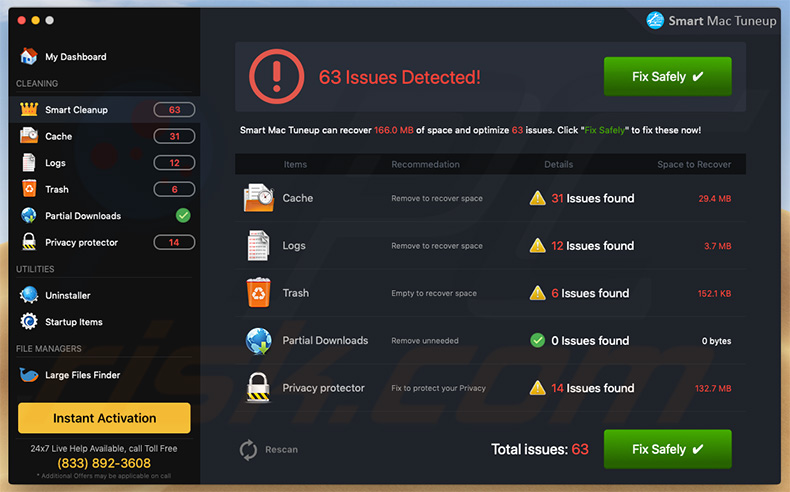Image resolution: width=790 pixels, height=492 pixels.
Task: Click the orange Trash icon in sidebar
Action: (29, 188)
